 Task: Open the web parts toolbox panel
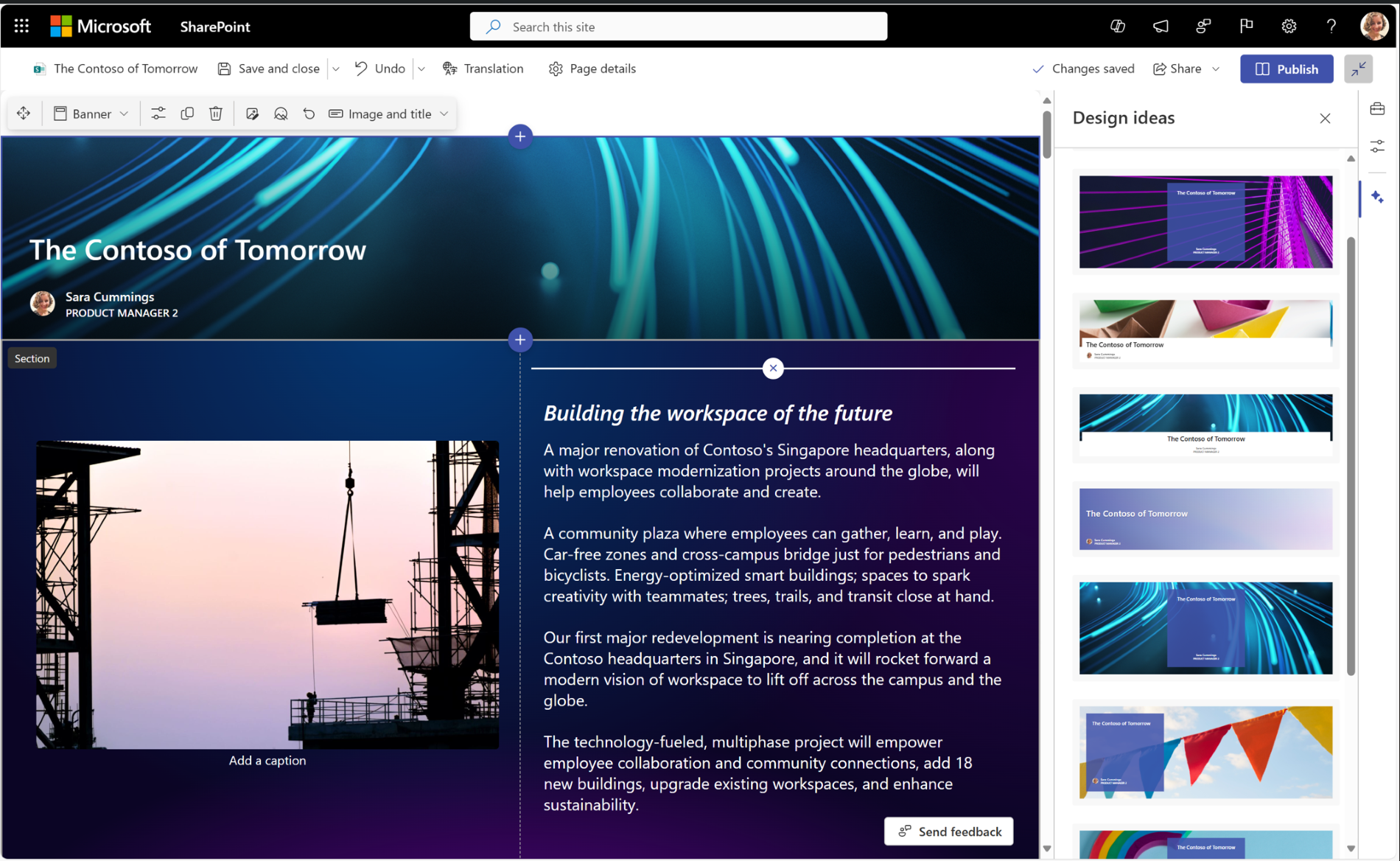(x=1378, y=108)
